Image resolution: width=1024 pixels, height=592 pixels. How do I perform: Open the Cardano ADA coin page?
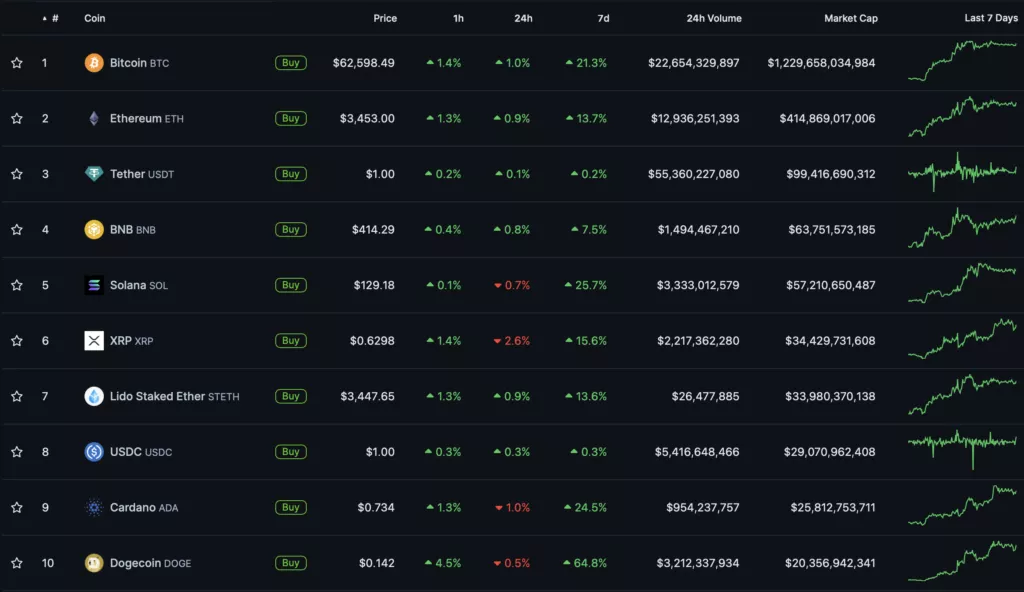[144, 507]
